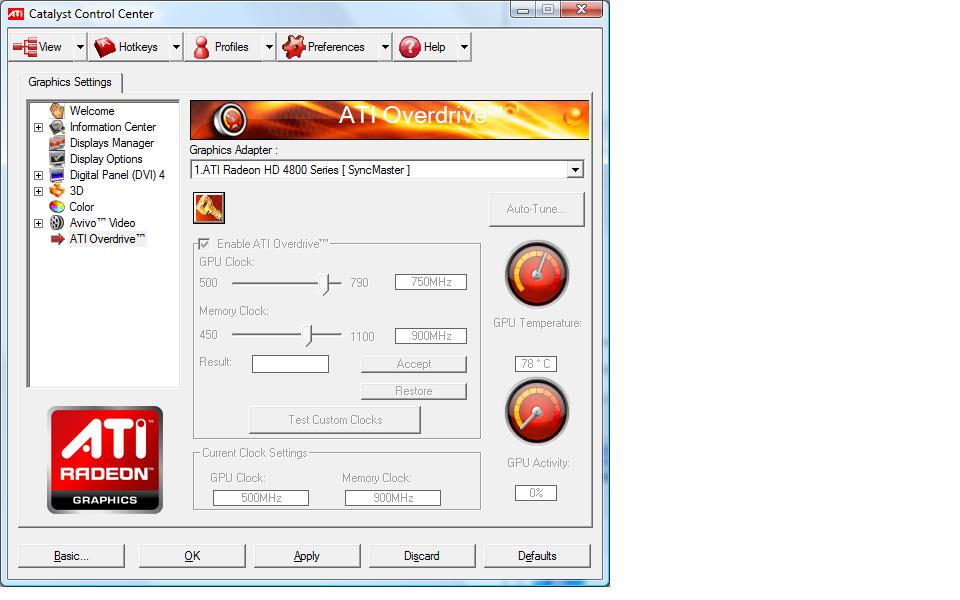This screenshot has height=600, width=960.
Task: Expand the Preferences dropdown arrow
Action: click(x=385, y=47)
